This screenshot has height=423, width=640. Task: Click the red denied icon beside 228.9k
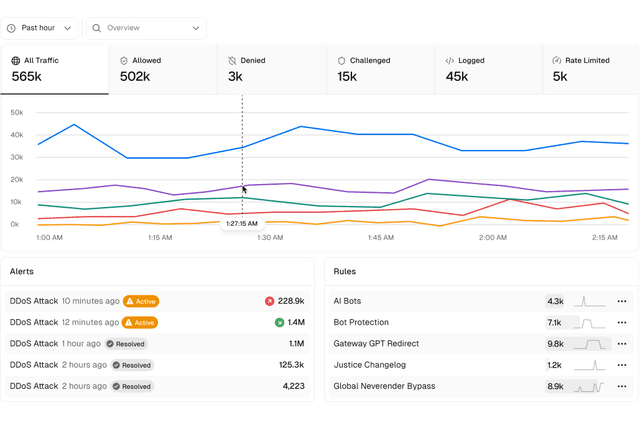point(269,301)
